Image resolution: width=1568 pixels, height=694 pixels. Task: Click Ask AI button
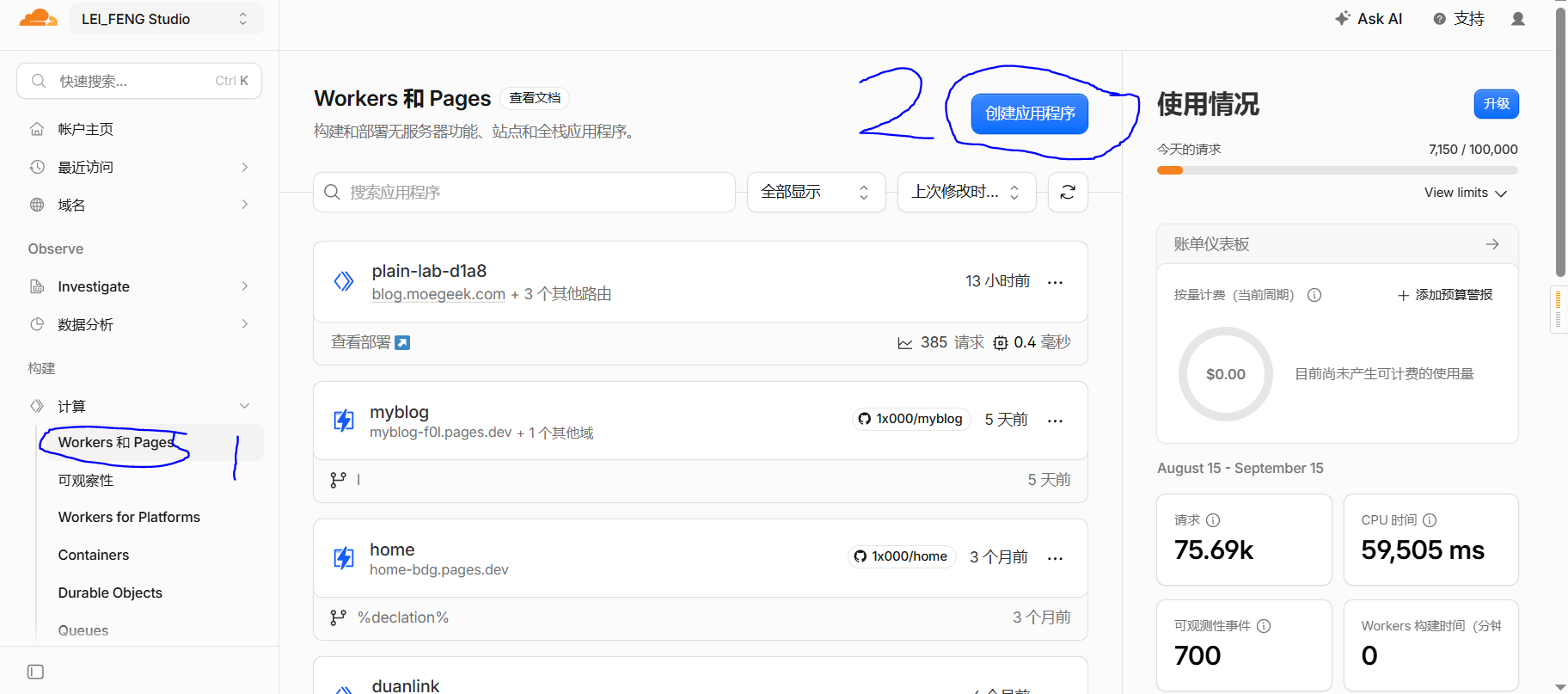[x=1369, y=19]
